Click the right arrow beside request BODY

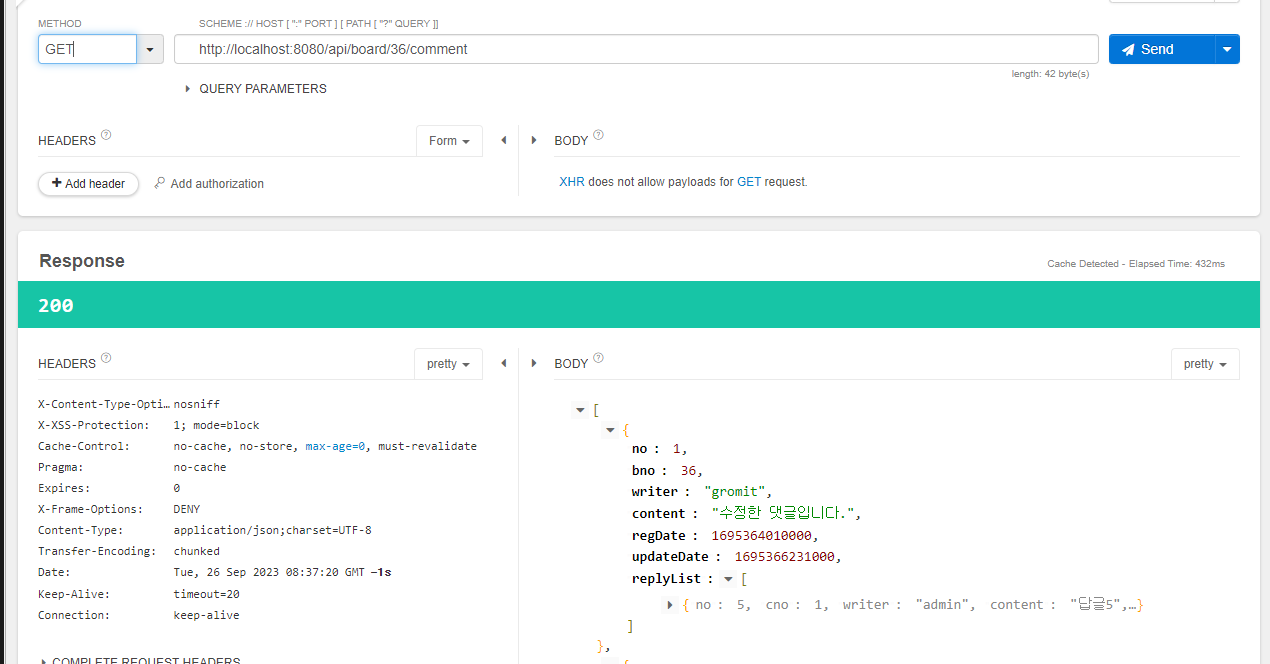tap(534, 141)
